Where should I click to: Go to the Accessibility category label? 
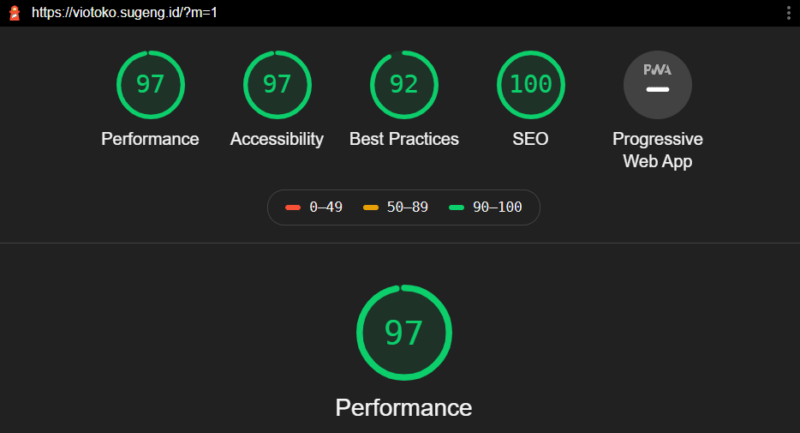[x=277, y=139]
